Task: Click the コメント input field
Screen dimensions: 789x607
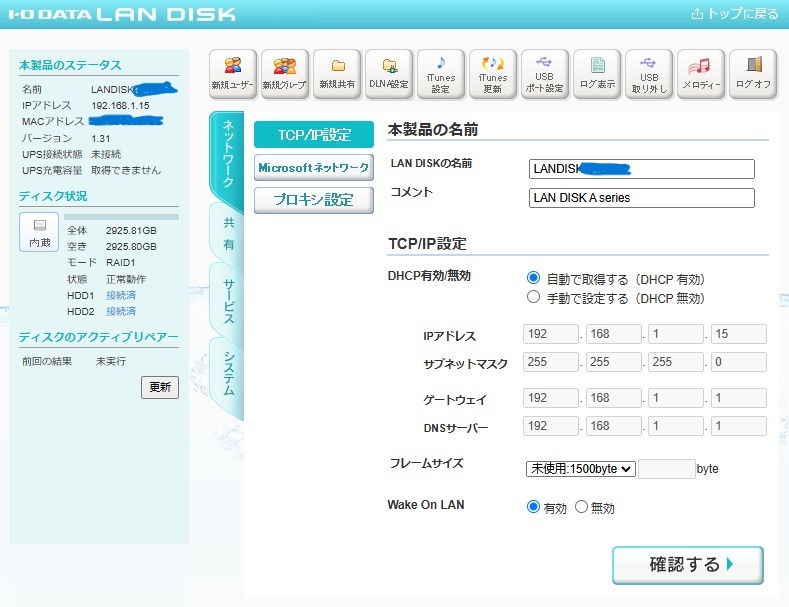Action: (x=642, y=198)
